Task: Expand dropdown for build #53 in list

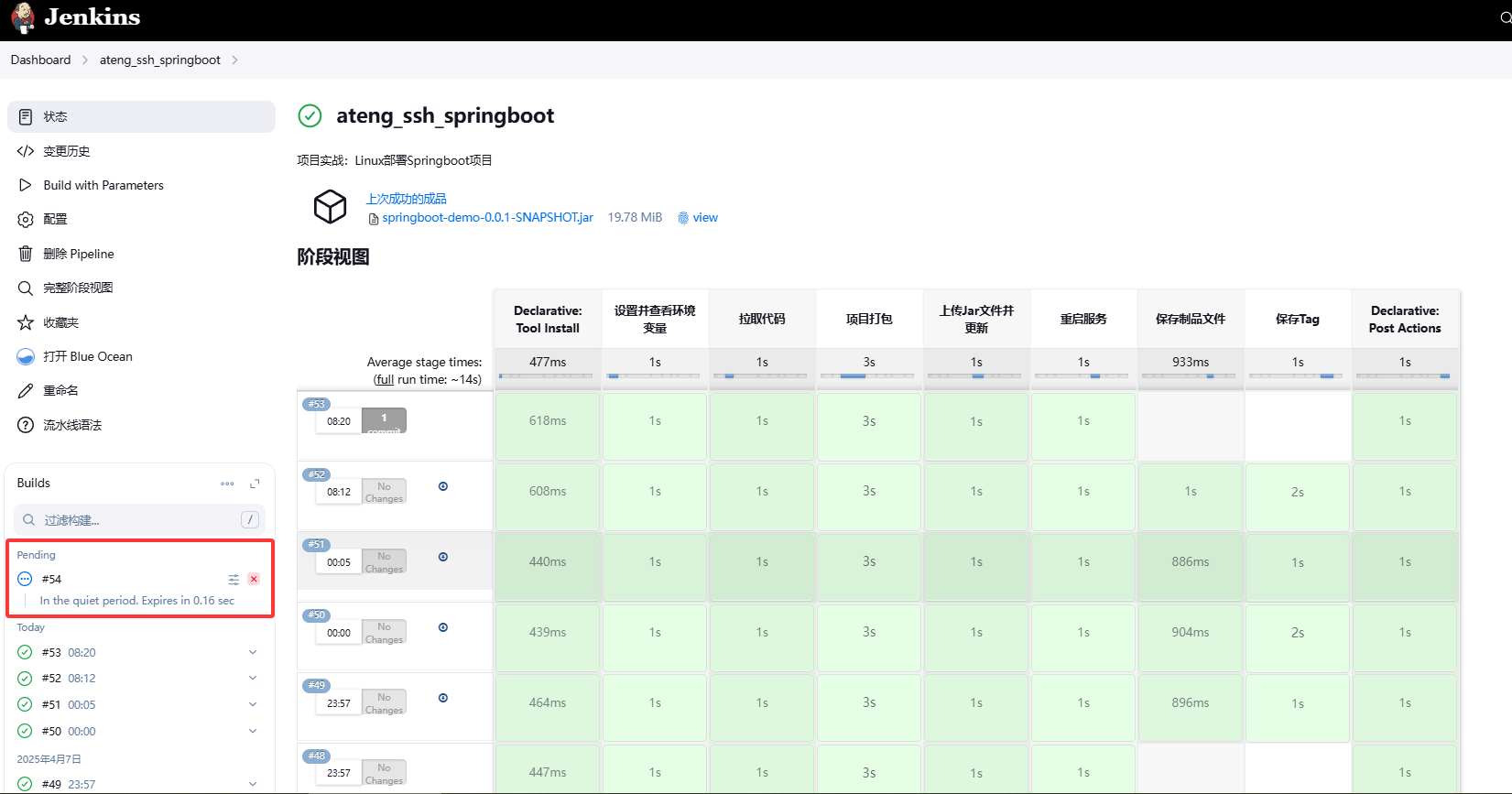Action: click(x=253, y=652)
